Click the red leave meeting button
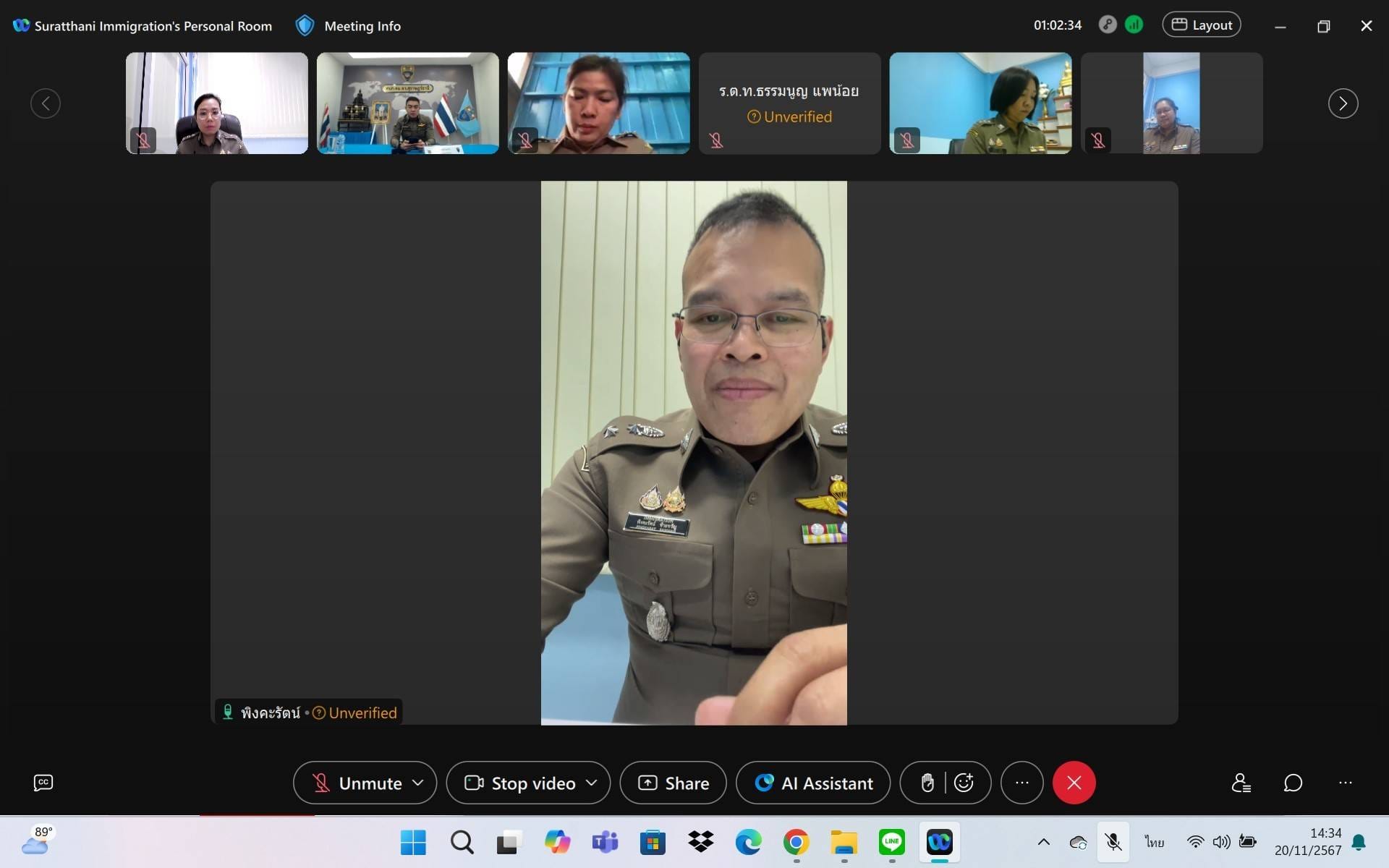 click(1074, 783)
